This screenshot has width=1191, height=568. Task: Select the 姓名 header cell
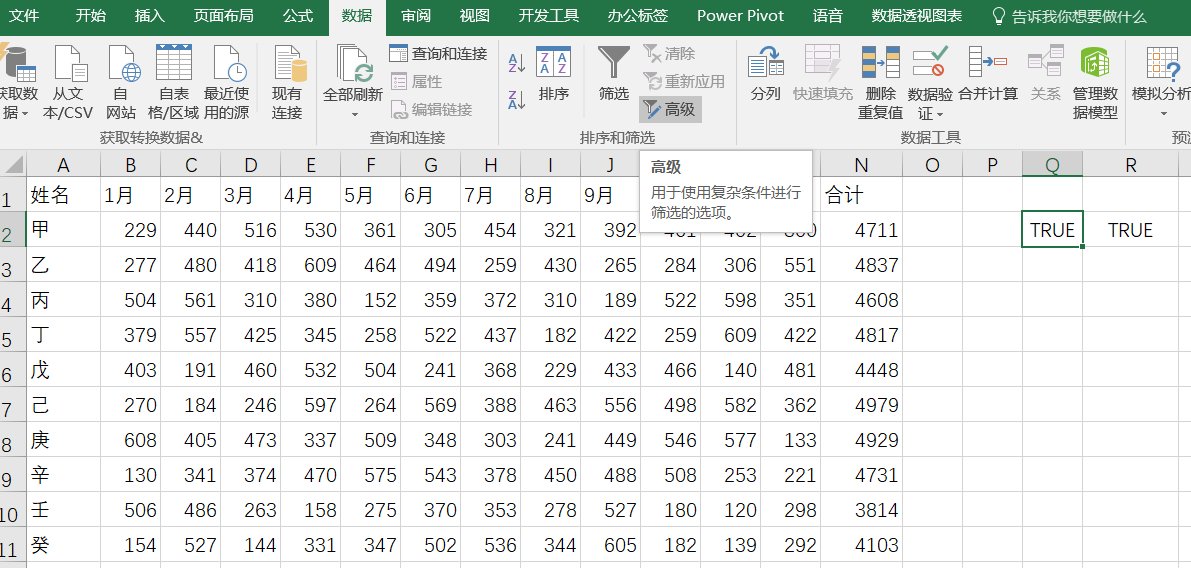pos(63,195)
